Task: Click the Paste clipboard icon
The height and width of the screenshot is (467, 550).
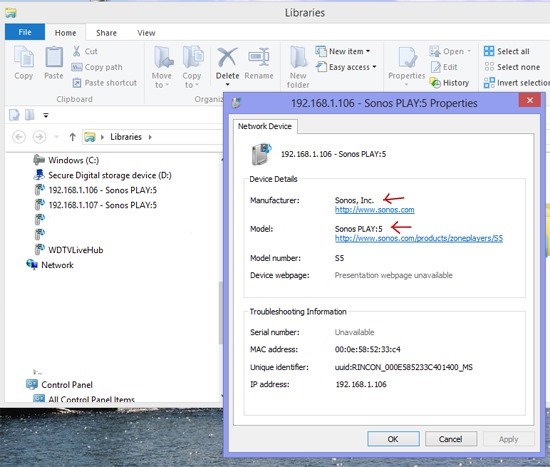Action: point(54,56)
